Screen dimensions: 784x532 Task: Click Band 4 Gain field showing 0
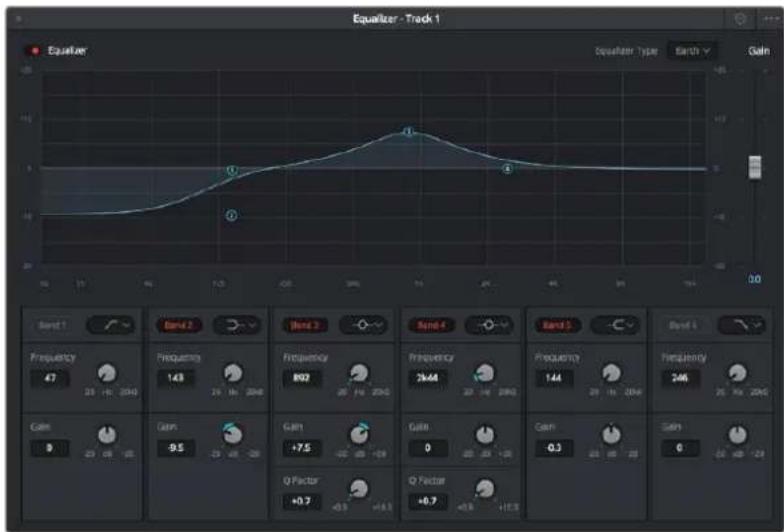pyautogui.click(x=428, y=448)
